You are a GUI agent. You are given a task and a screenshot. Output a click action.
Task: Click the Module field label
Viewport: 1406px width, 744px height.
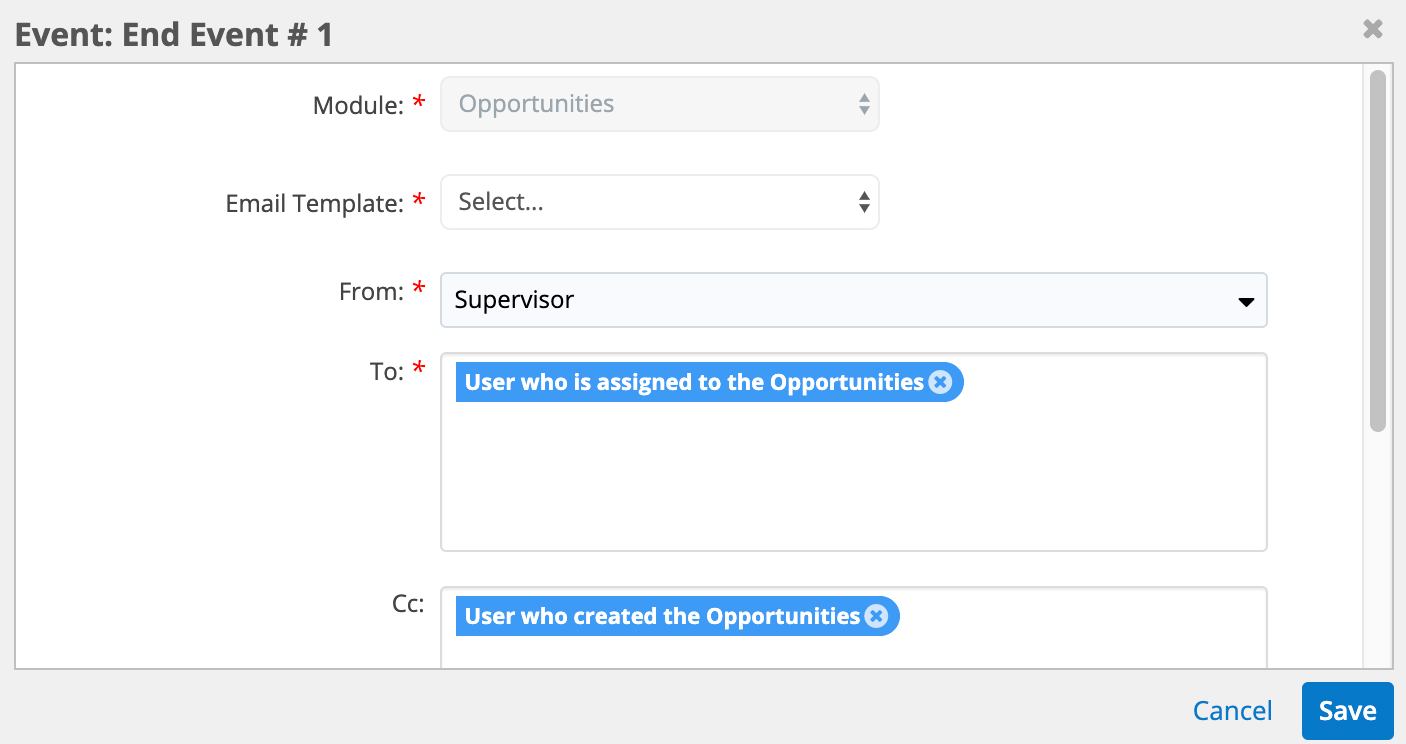coord(357,105)
